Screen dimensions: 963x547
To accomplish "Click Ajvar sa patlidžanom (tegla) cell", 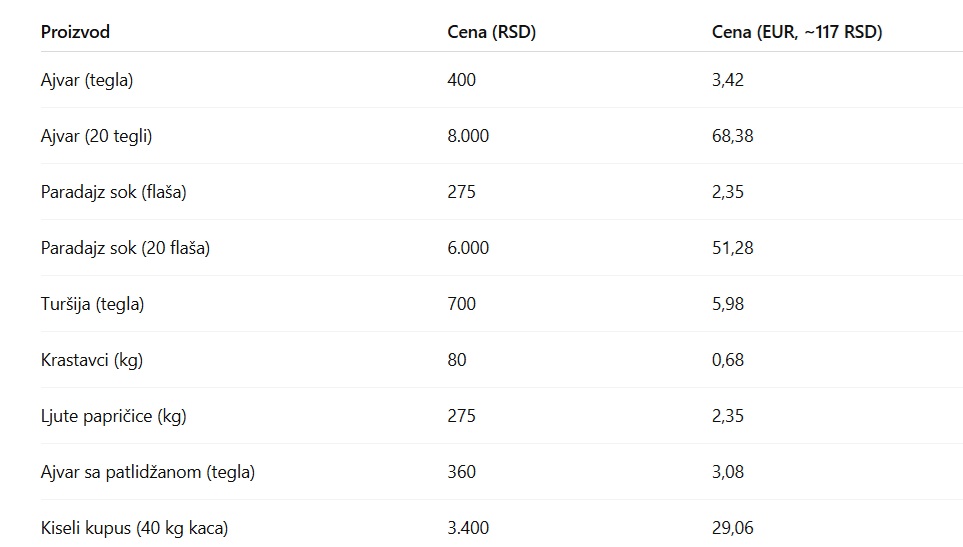I will click(x=147, y=472).
